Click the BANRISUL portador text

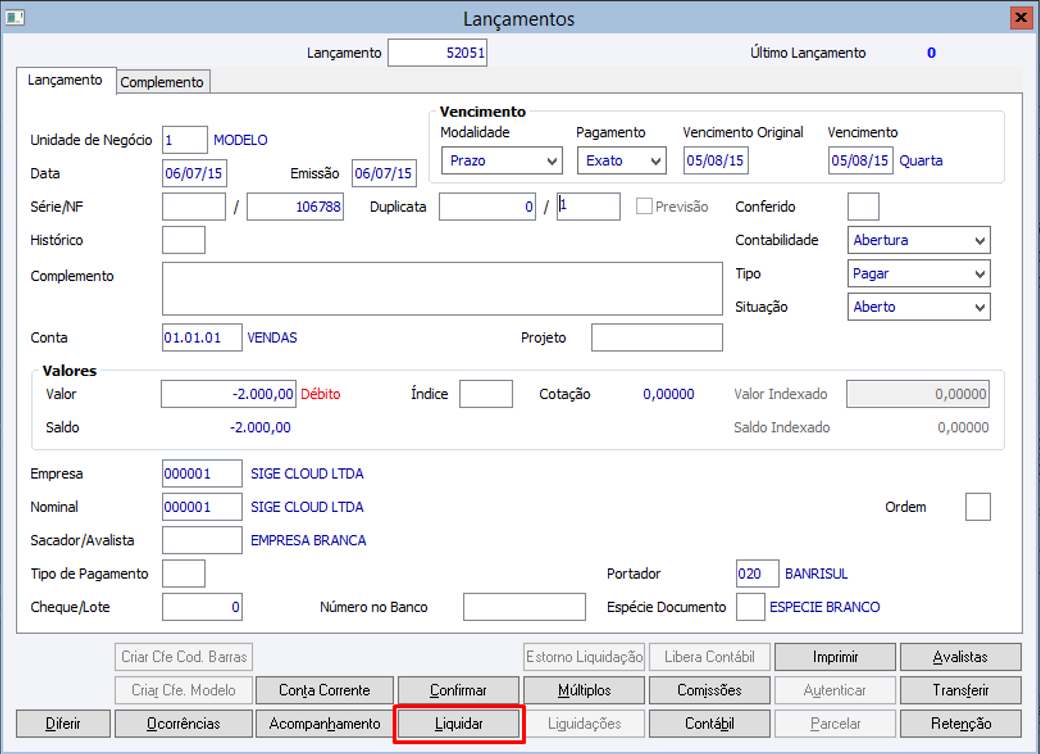coord(816,574)
